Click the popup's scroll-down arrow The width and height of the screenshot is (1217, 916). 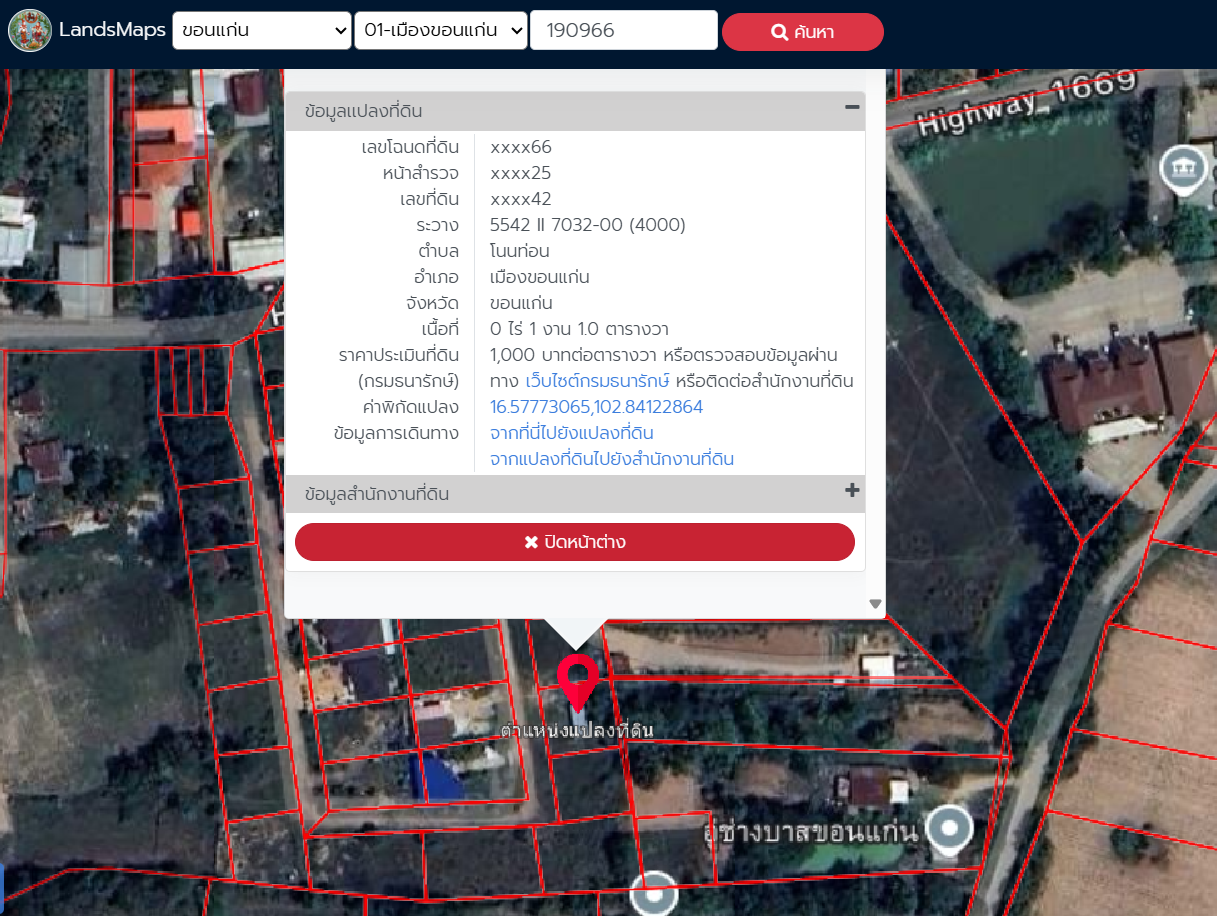coord(875,603)
